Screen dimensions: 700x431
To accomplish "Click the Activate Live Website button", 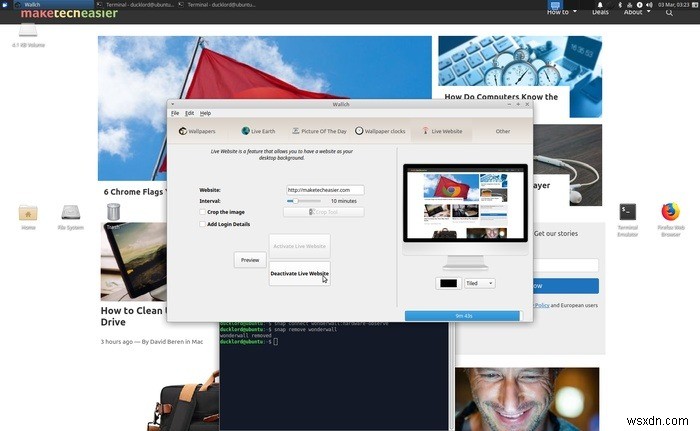I will click(x=300, y=246).
